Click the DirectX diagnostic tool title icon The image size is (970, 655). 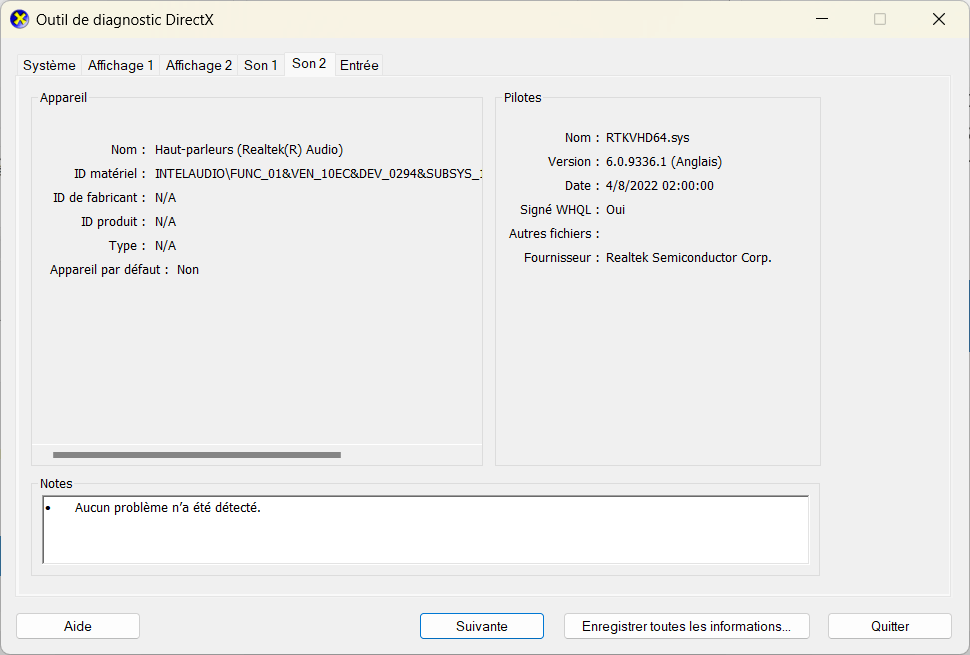(x=20, y=19)
